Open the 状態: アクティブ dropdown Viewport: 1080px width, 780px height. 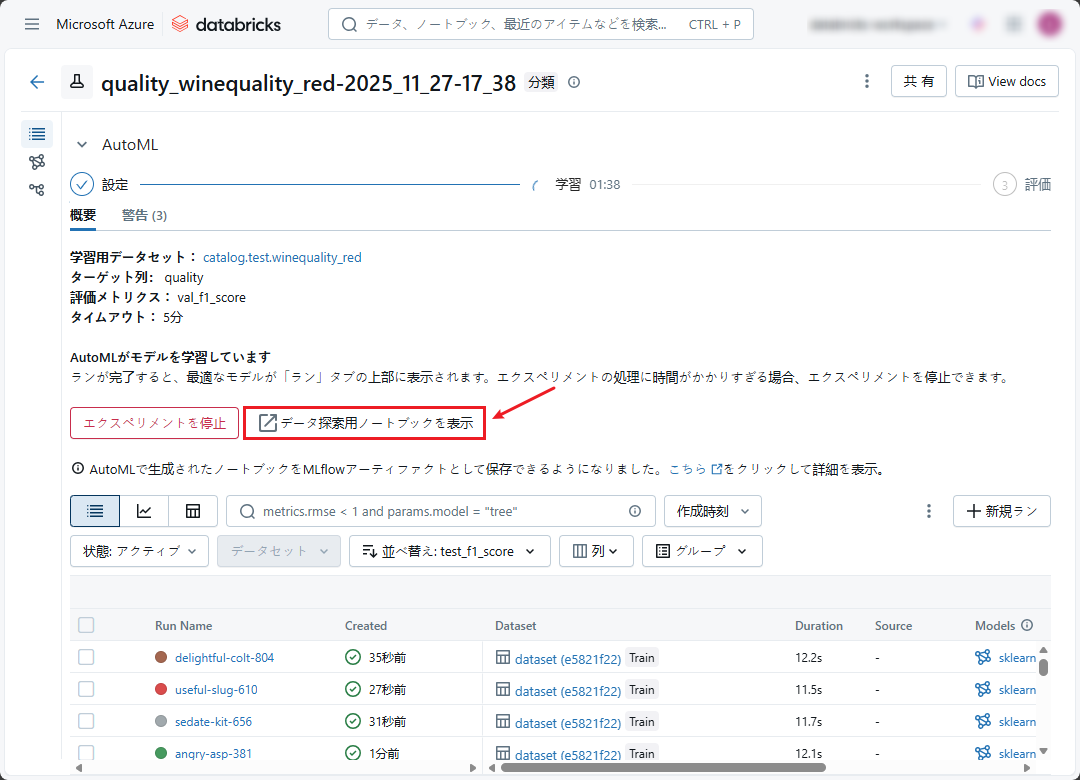point(139,551)
